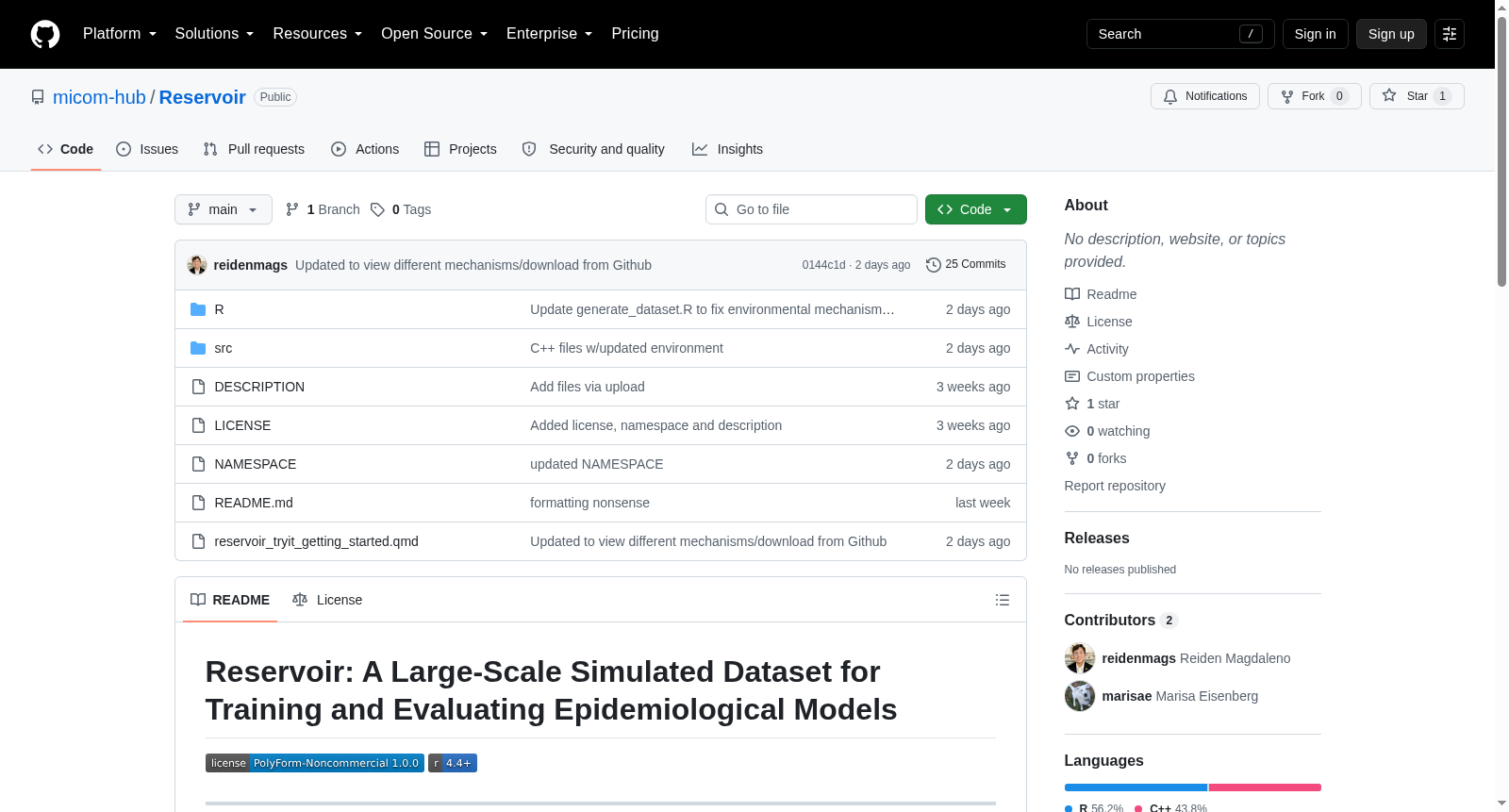View the 25 Commits history

pyautogui.click(x=967, y=265)
